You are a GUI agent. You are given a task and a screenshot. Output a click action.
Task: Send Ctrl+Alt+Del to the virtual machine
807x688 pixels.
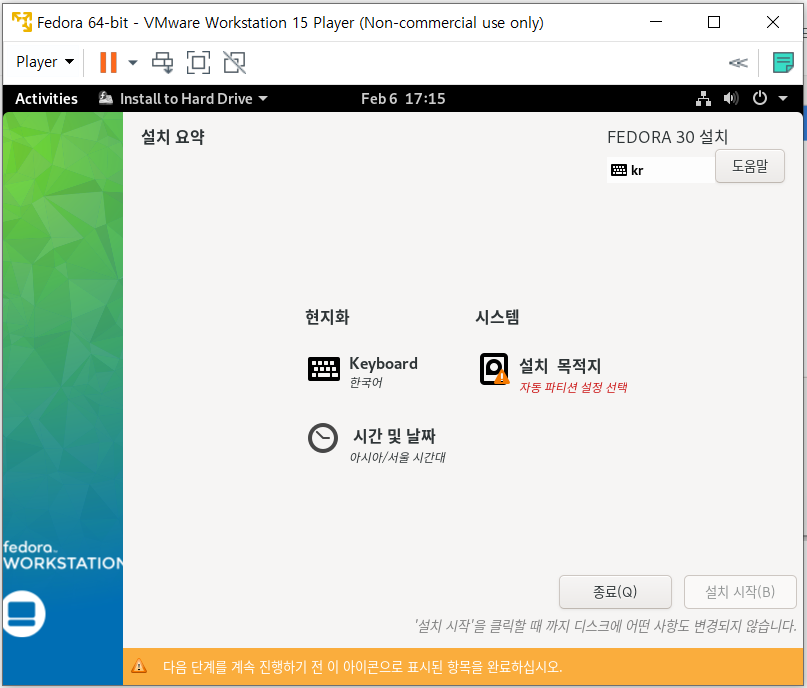[163, 63]
